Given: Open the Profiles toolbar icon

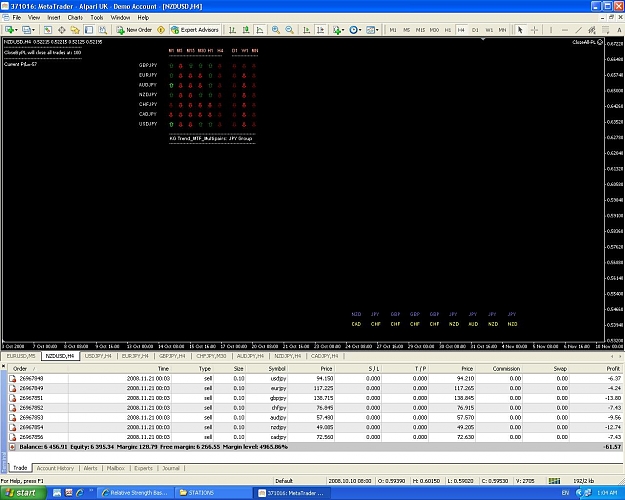Looking at the screenshot, I should (x=26, y=30).
